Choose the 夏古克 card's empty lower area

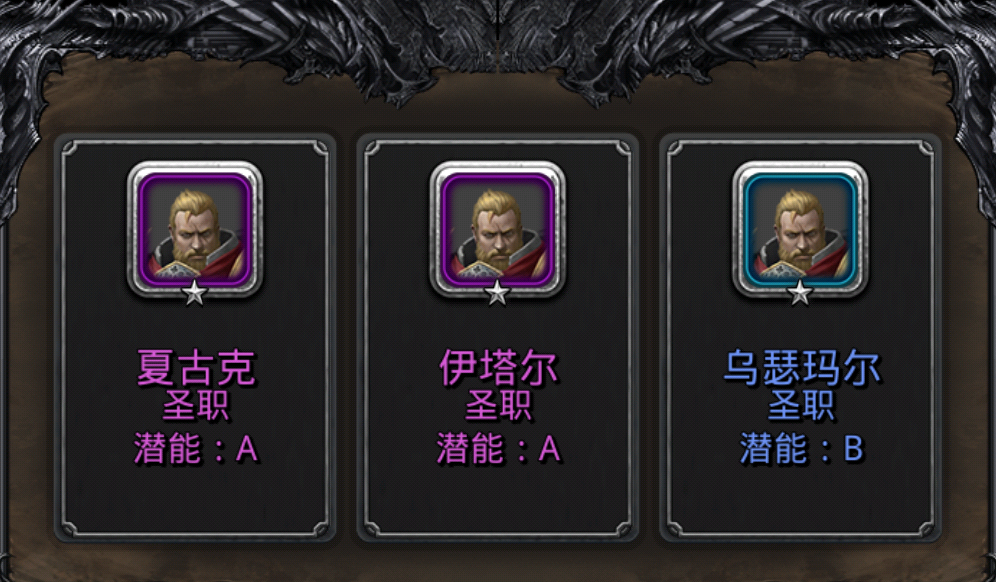pos(195,499)
